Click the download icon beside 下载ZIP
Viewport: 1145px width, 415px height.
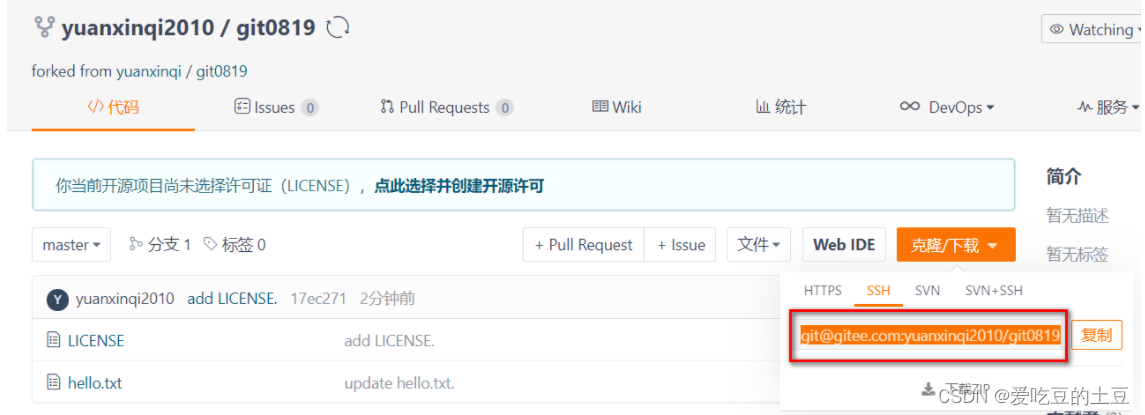pyautogui.click(x=928, y=389)
